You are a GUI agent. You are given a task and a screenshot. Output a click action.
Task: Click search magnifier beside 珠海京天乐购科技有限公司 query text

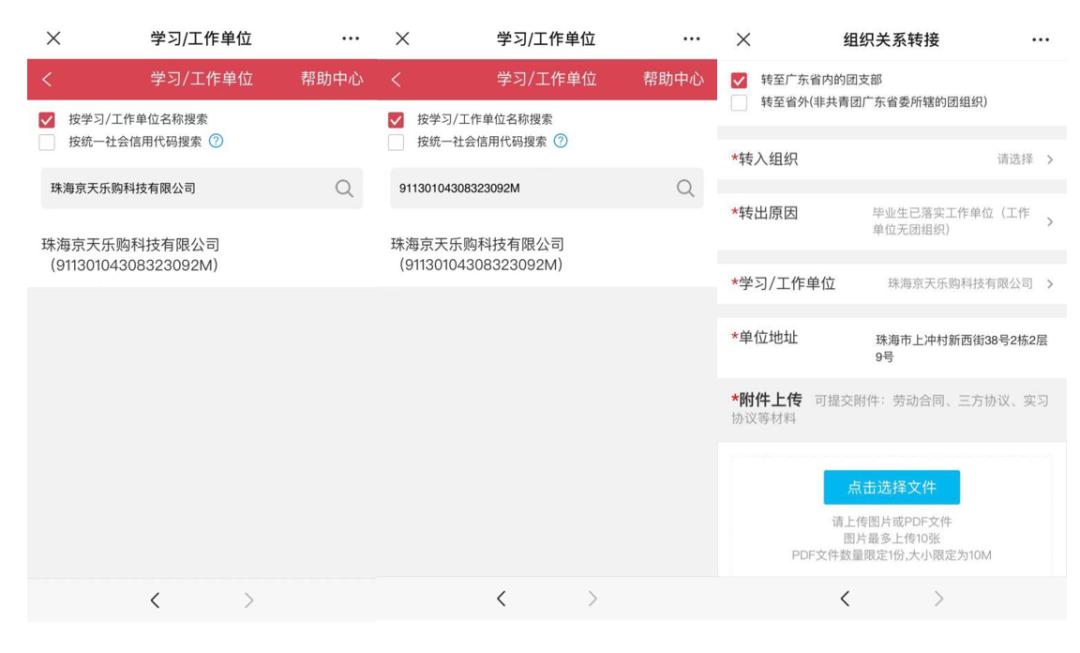coord(345,188)
